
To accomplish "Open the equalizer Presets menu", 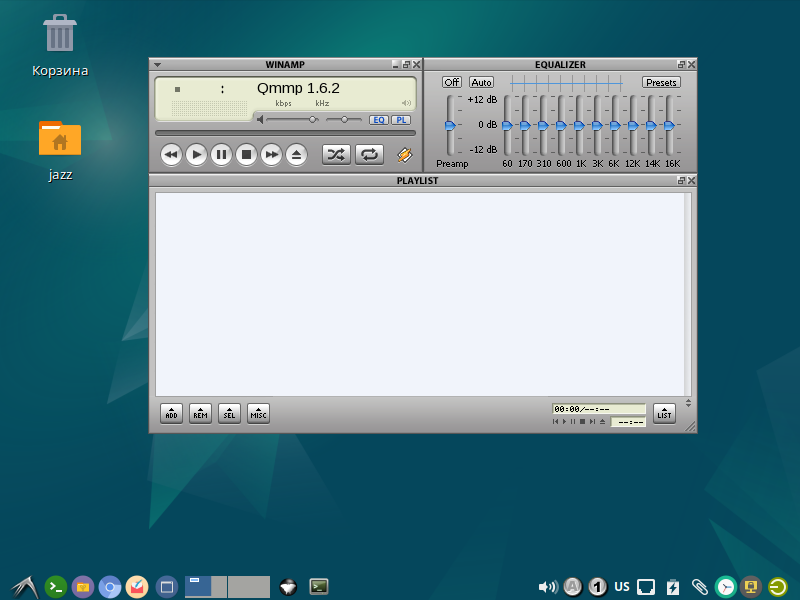I will pyautogui.click(x=661, y=82).
